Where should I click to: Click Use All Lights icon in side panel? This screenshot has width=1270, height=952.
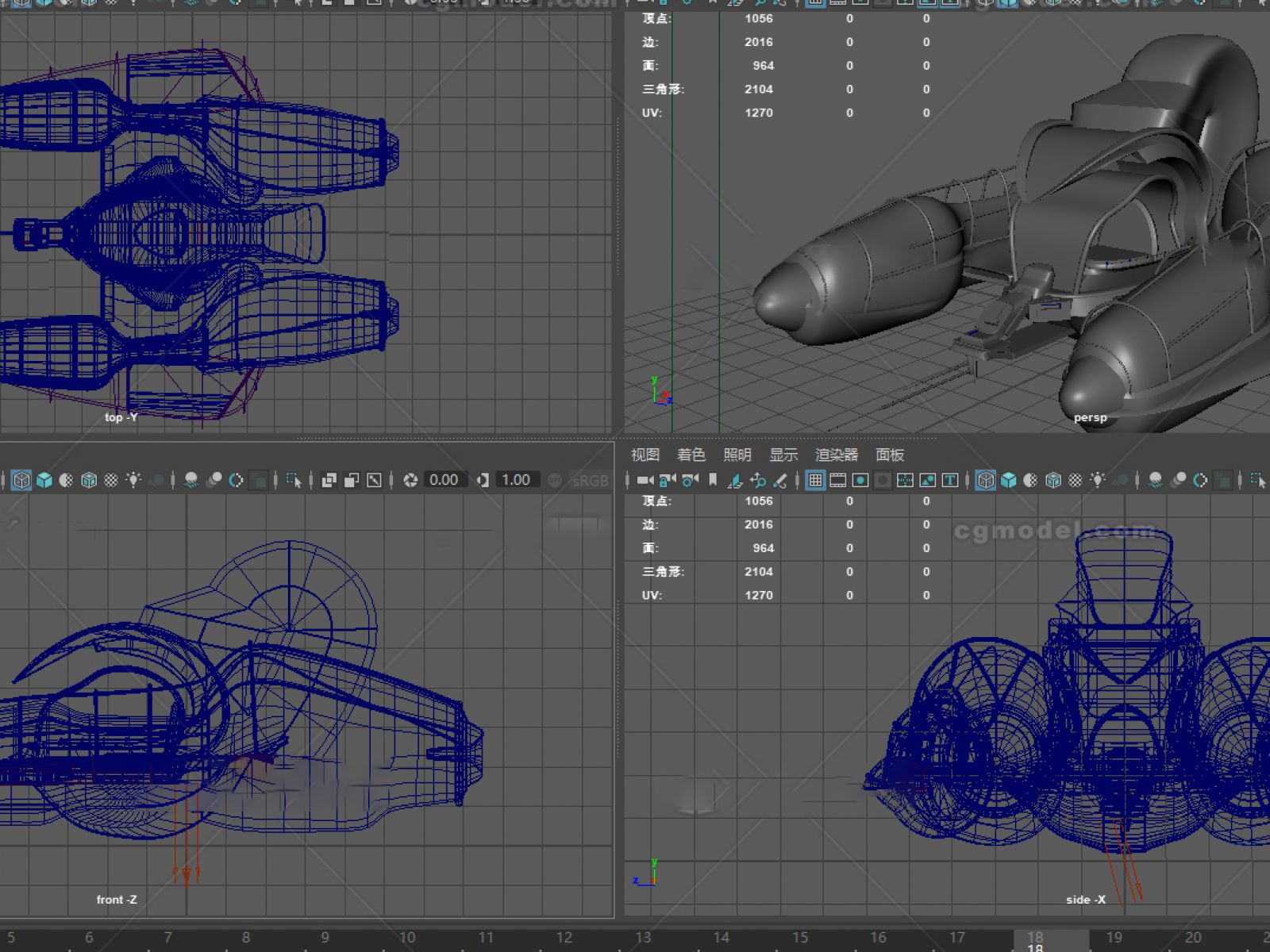tap(1098, 480)
